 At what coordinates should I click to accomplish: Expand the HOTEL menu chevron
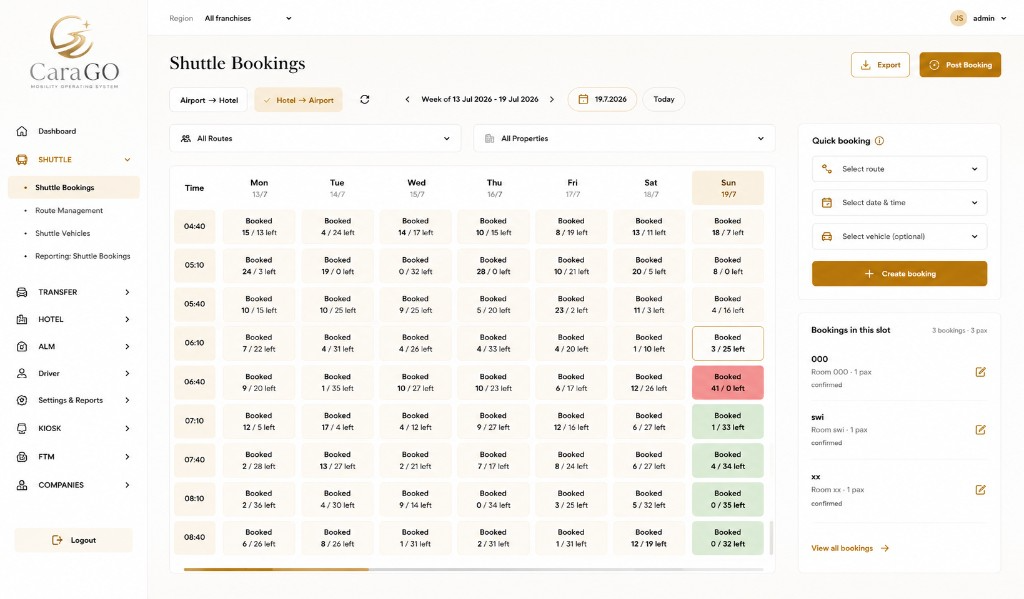127,319
